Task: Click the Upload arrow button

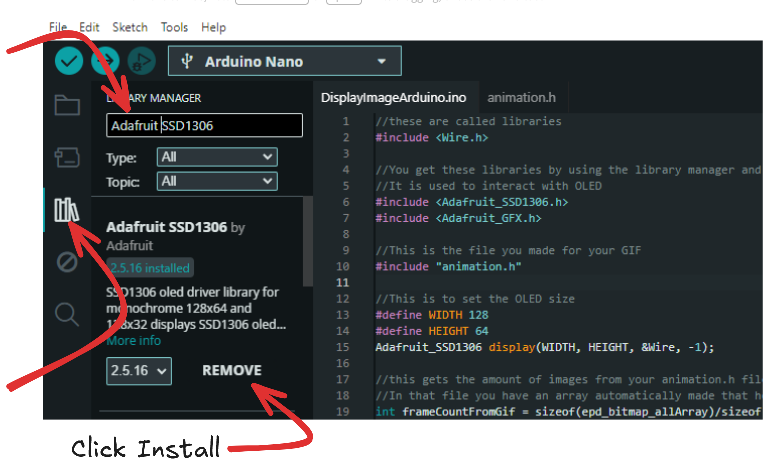Action: (x=104, y=61)
